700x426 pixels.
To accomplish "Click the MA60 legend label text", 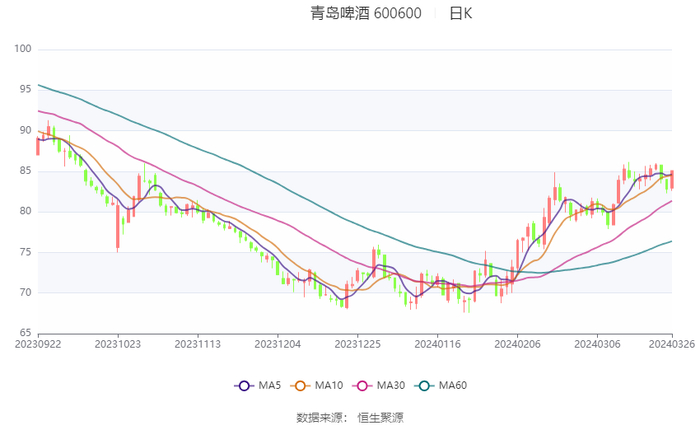I will click(453, 385).
